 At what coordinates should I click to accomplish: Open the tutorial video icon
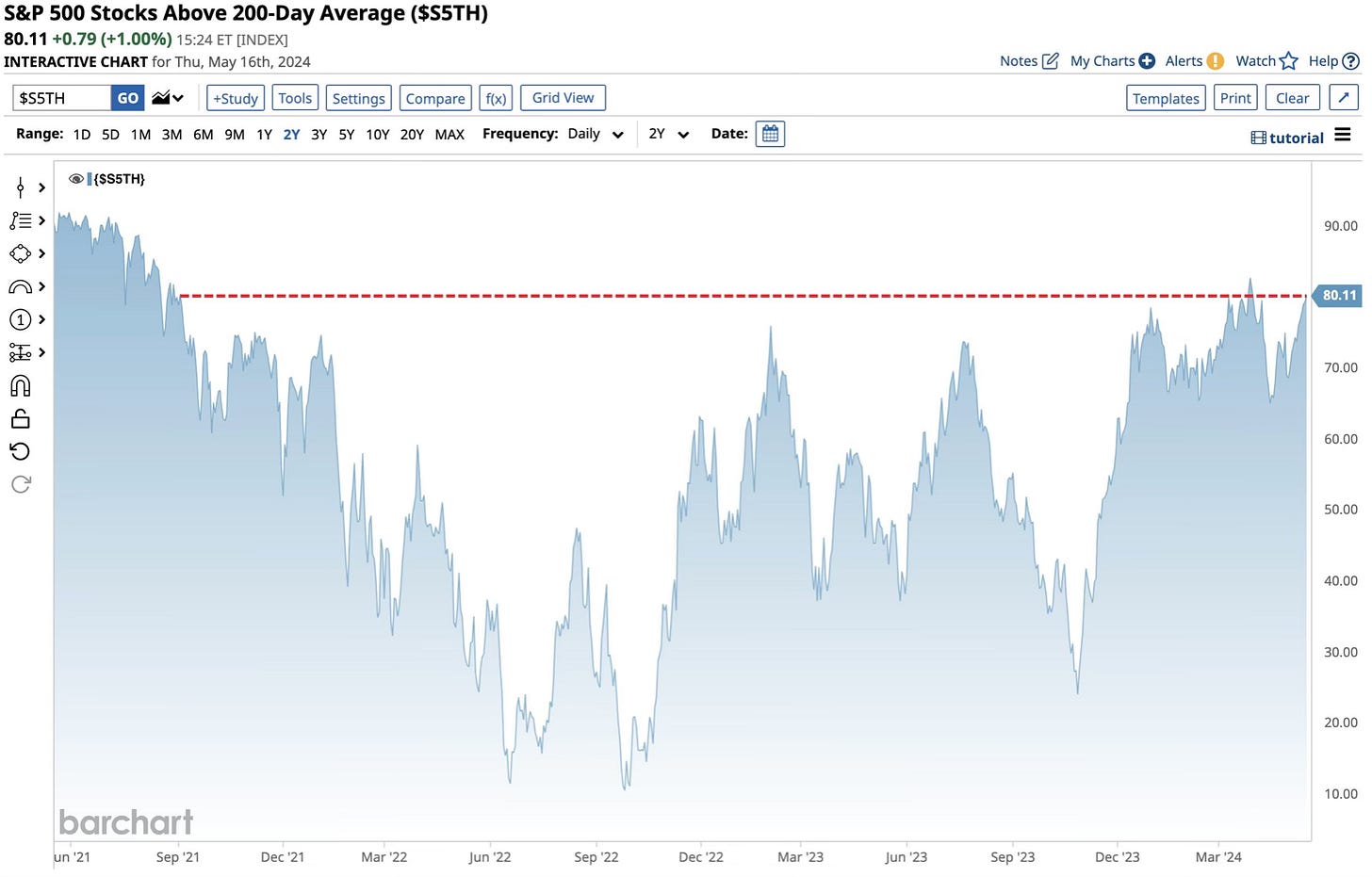1258,138
